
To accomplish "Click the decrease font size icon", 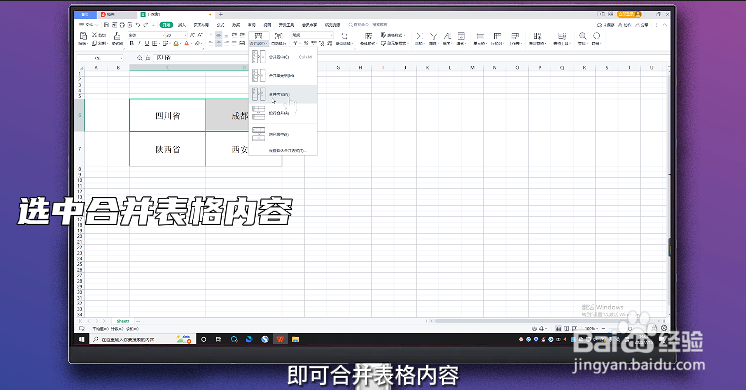I will point(200,35).
